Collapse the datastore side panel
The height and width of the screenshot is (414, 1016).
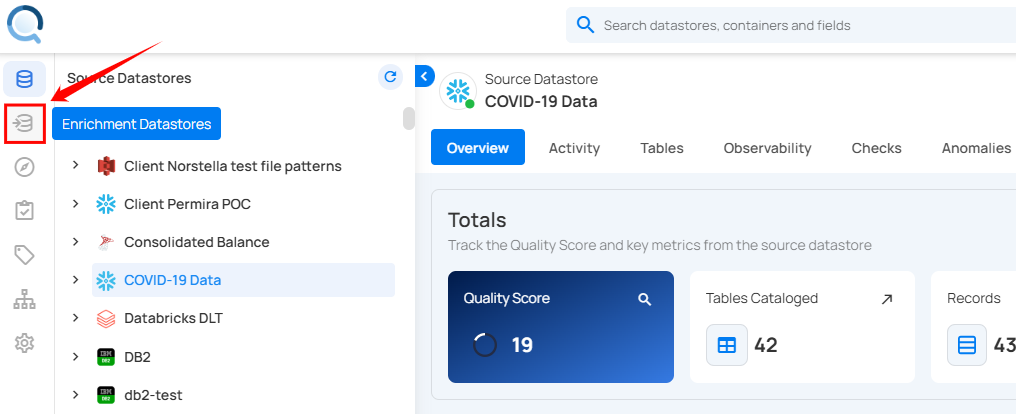coord(424,76)
